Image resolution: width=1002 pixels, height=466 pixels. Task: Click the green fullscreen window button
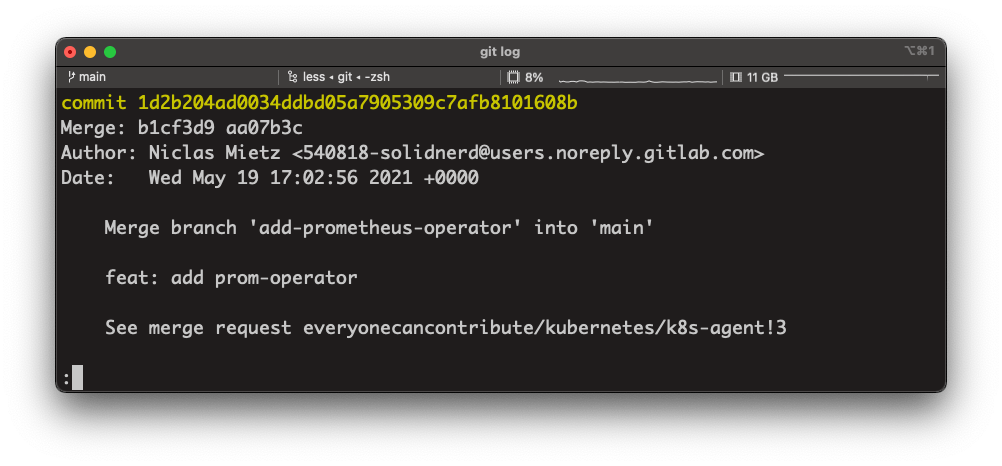(x=110, y=52)
